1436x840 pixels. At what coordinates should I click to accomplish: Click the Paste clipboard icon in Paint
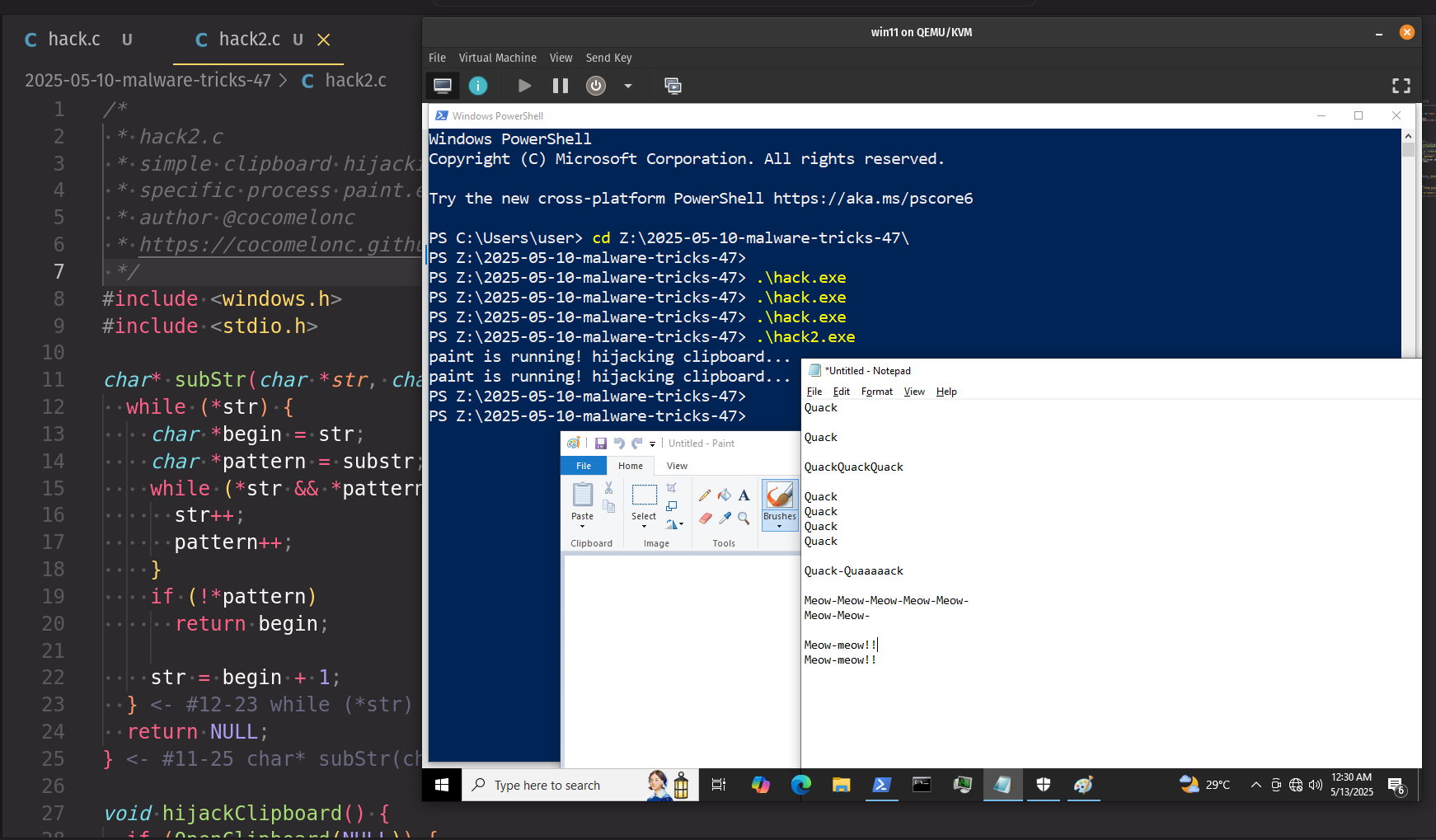583,495
